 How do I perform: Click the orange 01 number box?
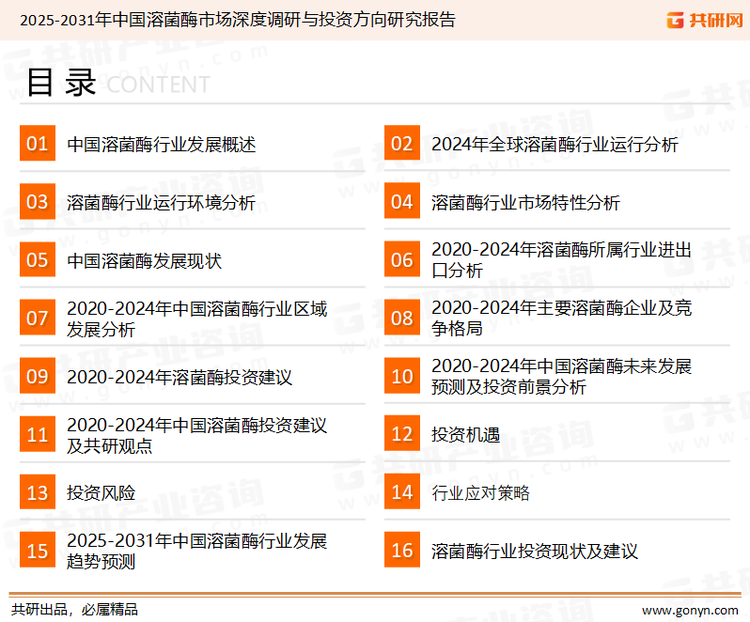point(37,144)
